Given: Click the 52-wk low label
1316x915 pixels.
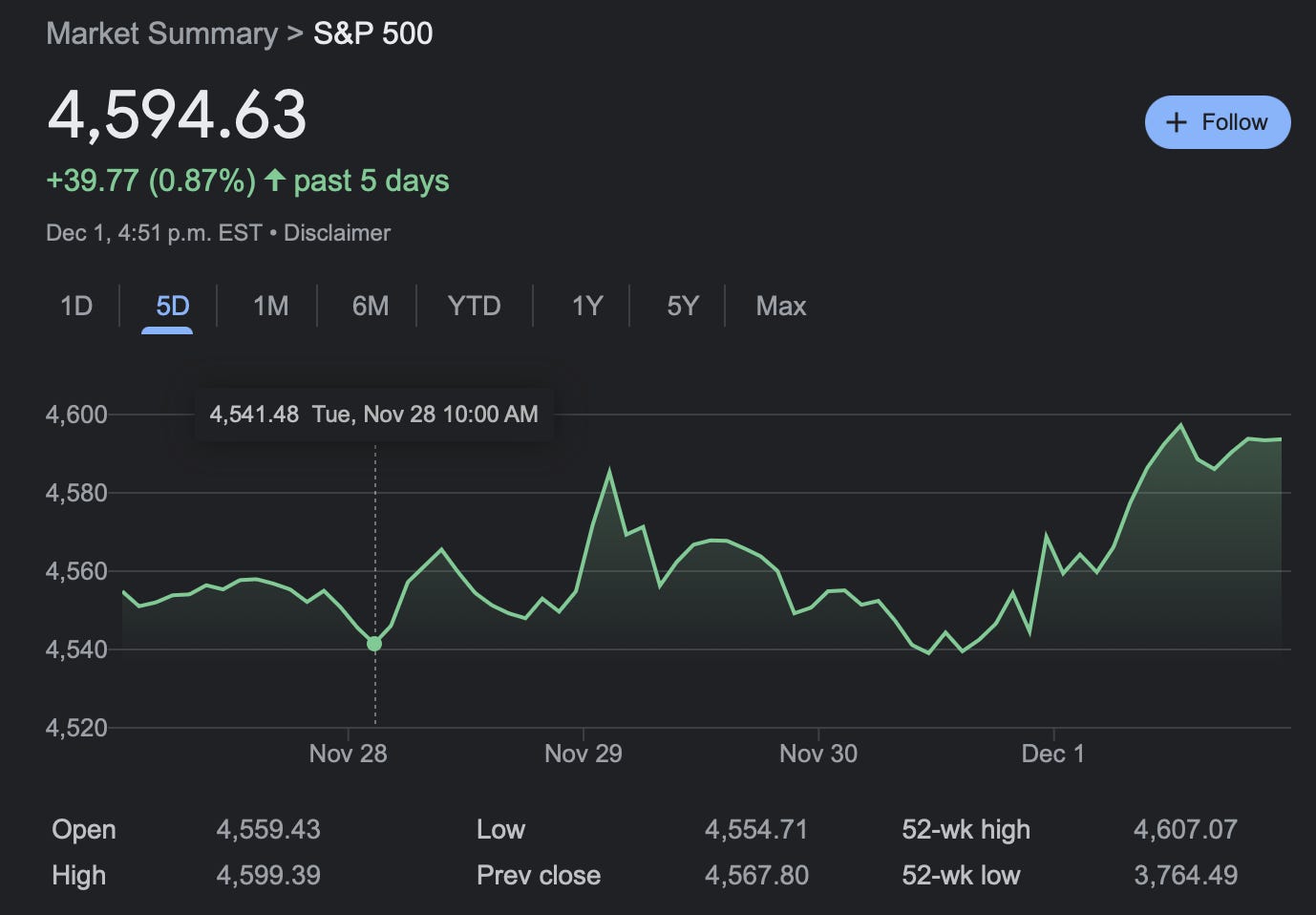Looking at the screenshot, I should tap(961, 875).
